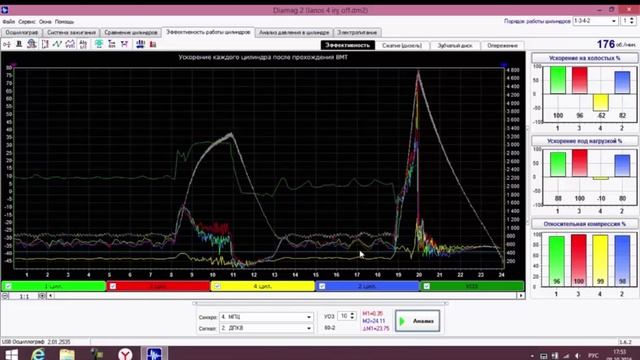Click the red bar chart toolbar icon

153,44
